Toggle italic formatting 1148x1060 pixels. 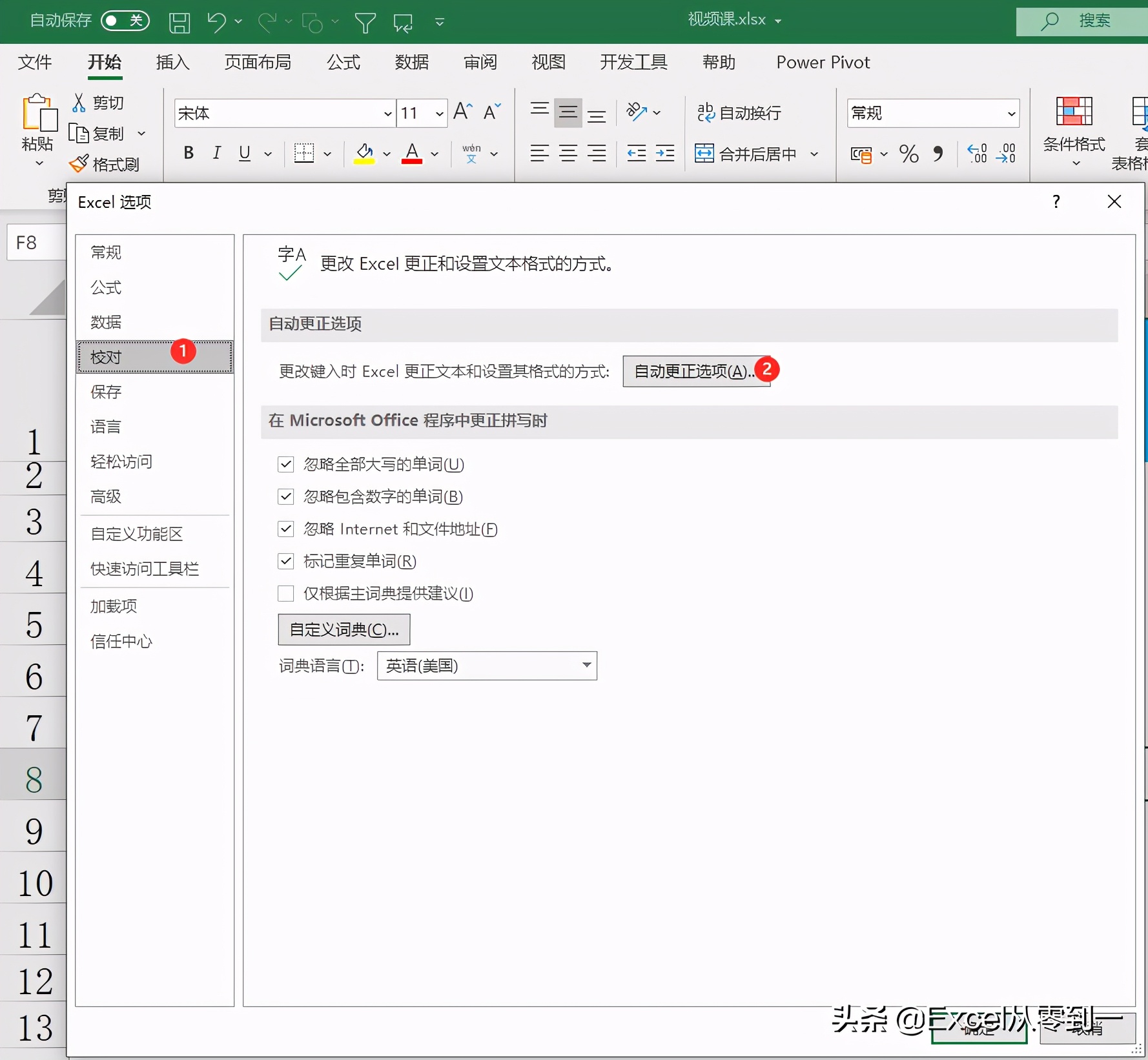coord(217,153)
